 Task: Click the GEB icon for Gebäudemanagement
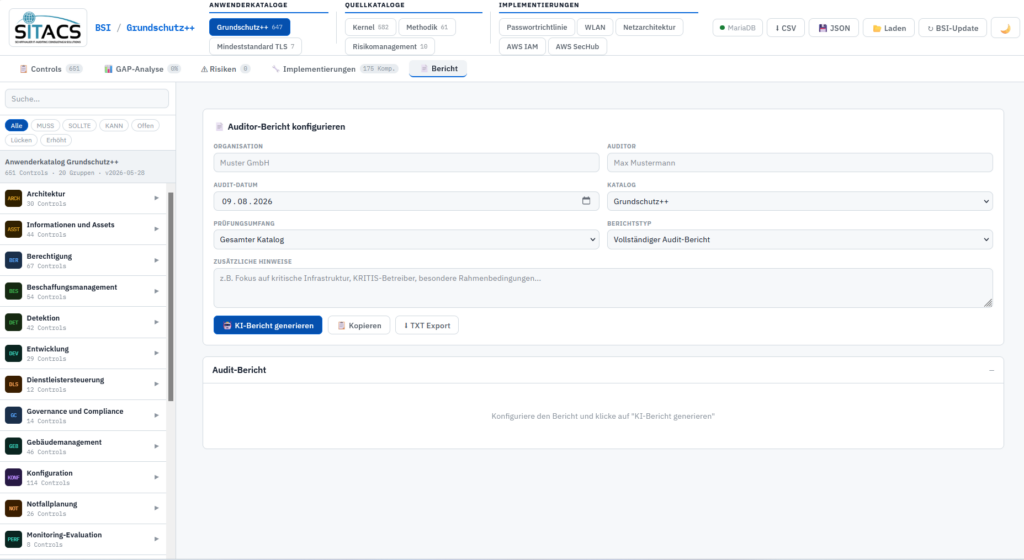(14, 446)
